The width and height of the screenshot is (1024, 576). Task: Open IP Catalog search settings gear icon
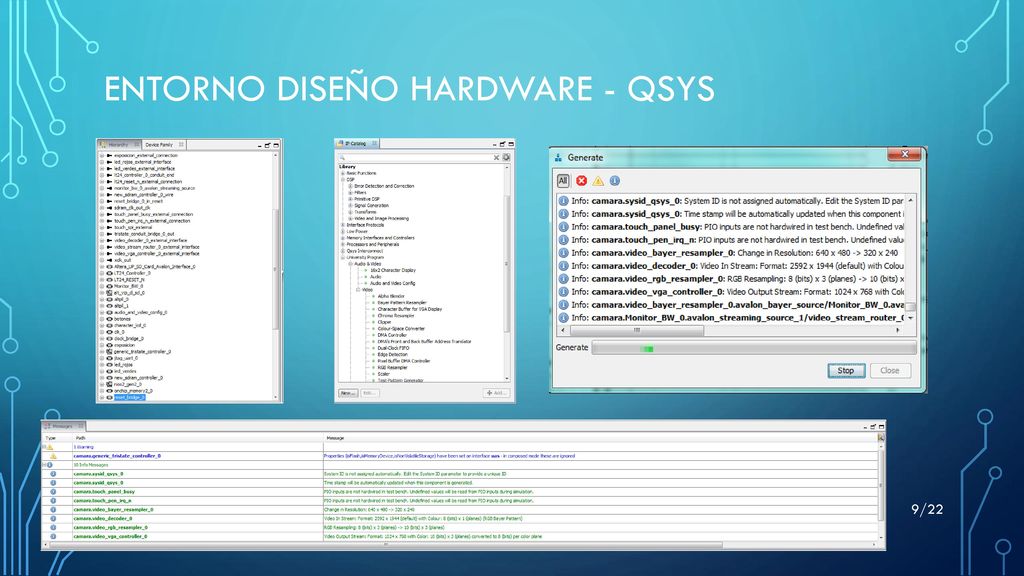(x=506, y=157)
